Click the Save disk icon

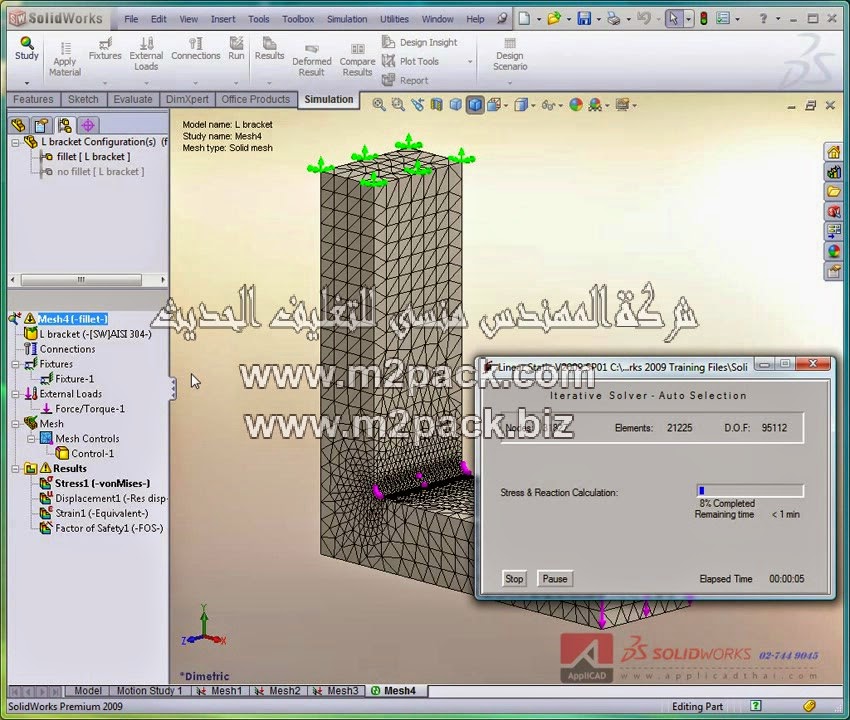pos(584,19)
